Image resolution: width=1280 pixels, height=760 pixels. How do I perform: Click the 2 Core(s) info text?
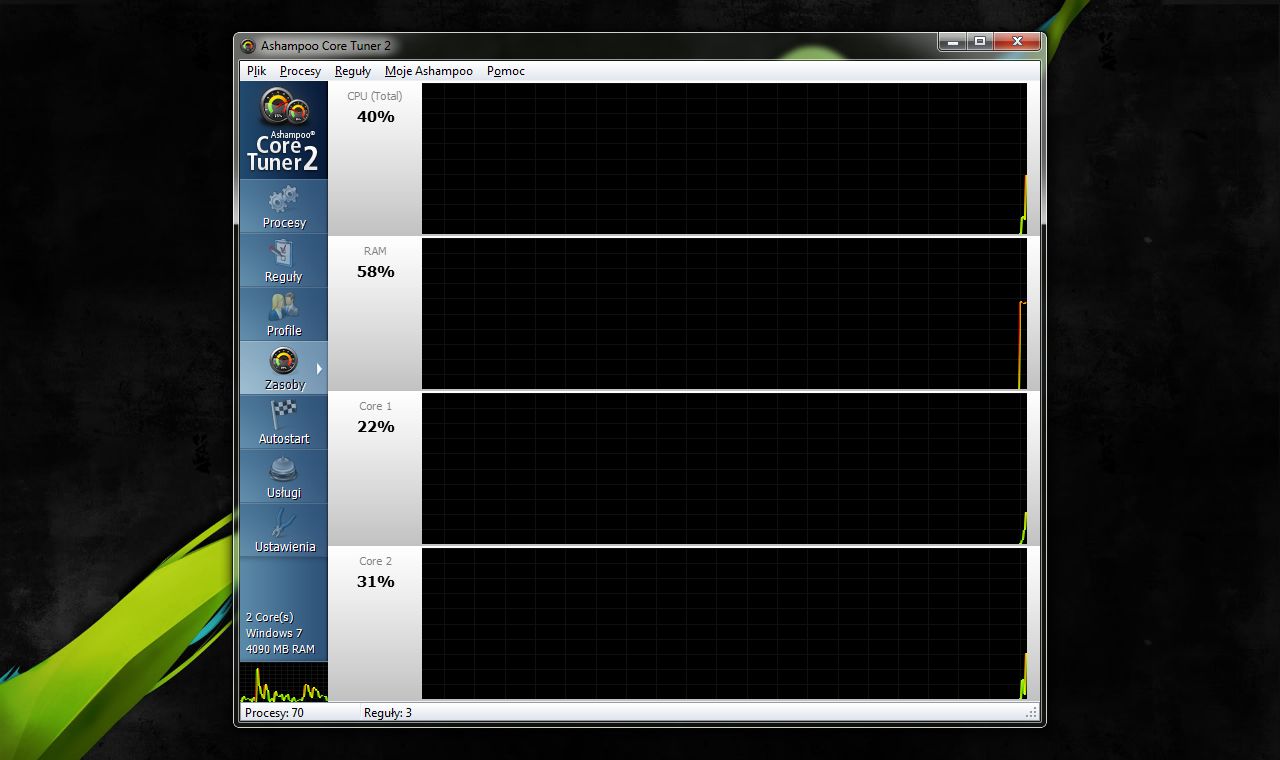270,617
